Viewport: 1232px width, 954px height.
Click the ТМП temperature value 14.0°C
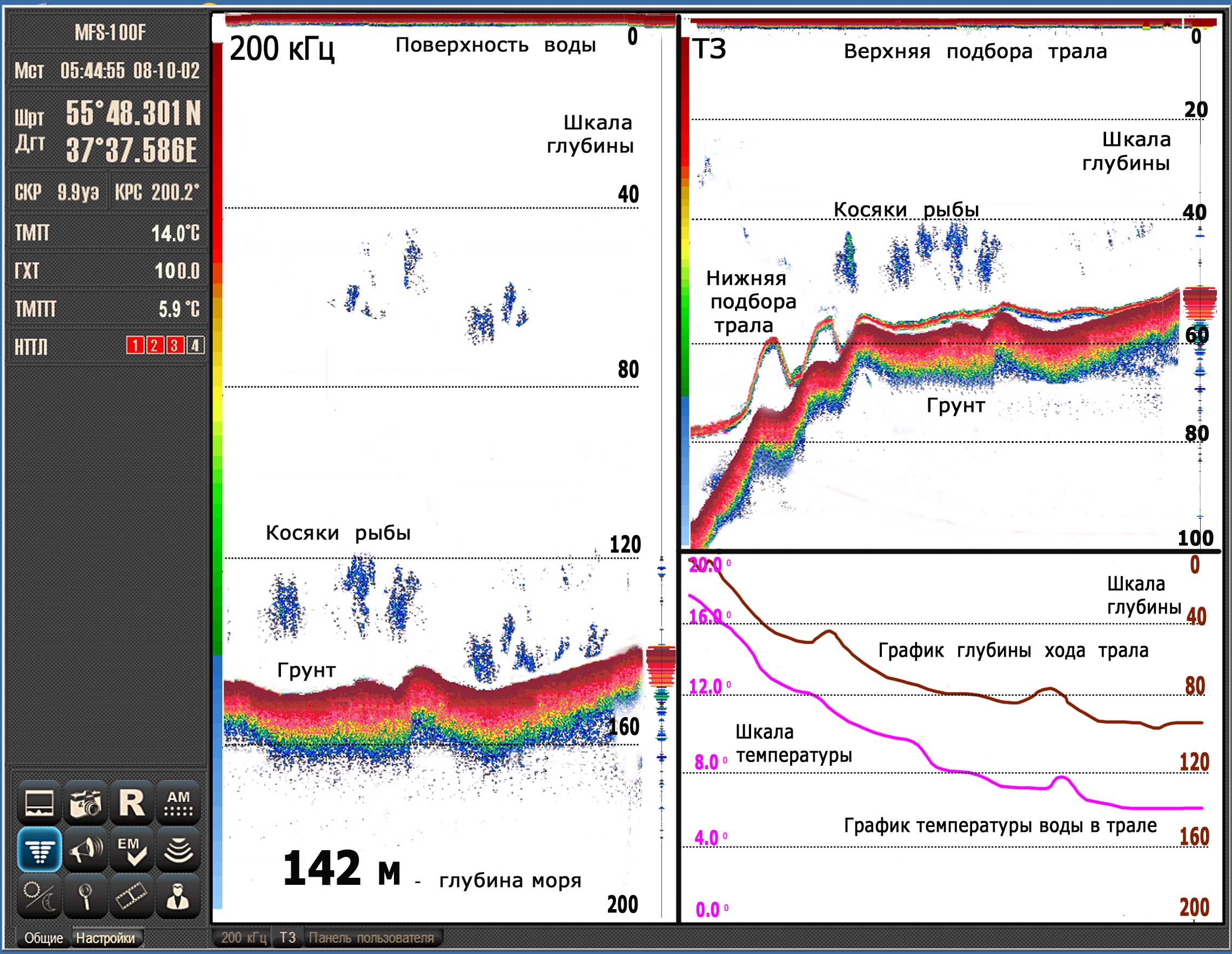pos(176,233)
